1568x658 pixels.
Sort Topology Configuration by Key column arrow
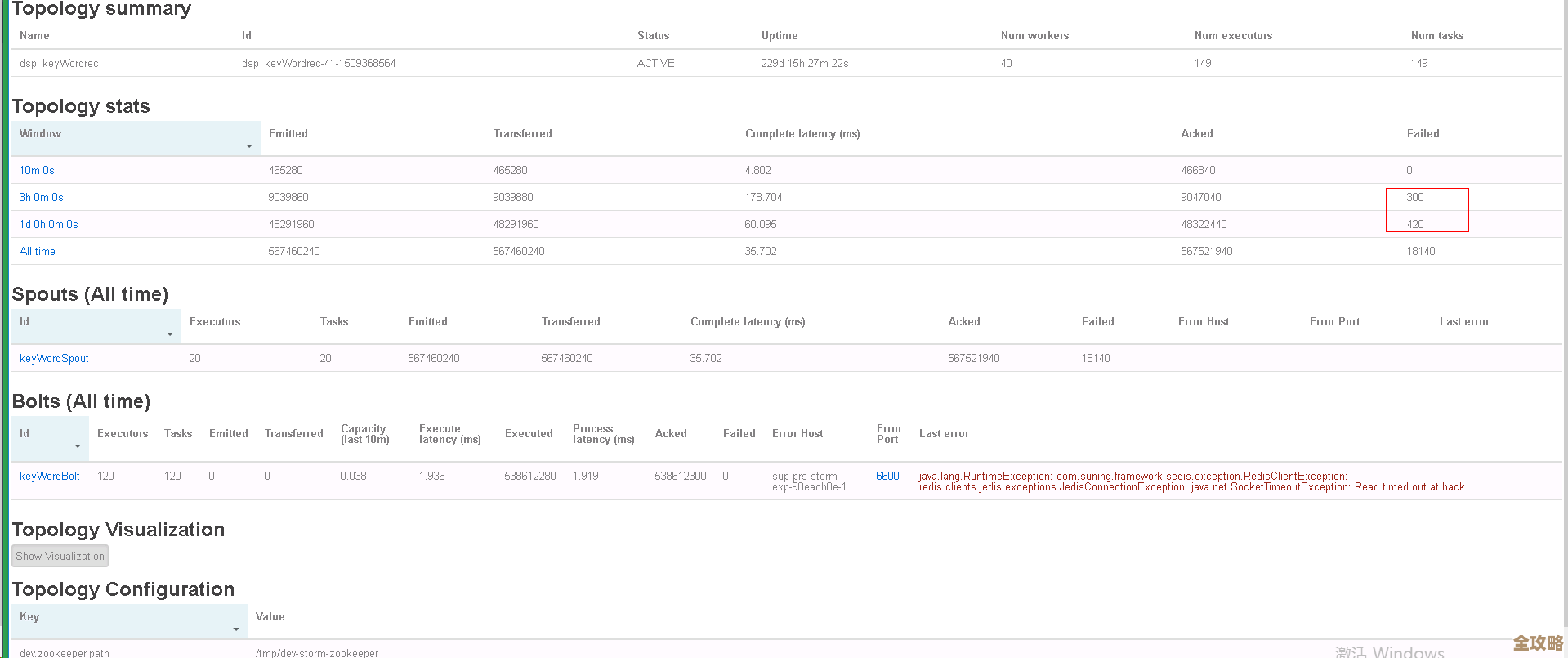[x=236, y=629]
